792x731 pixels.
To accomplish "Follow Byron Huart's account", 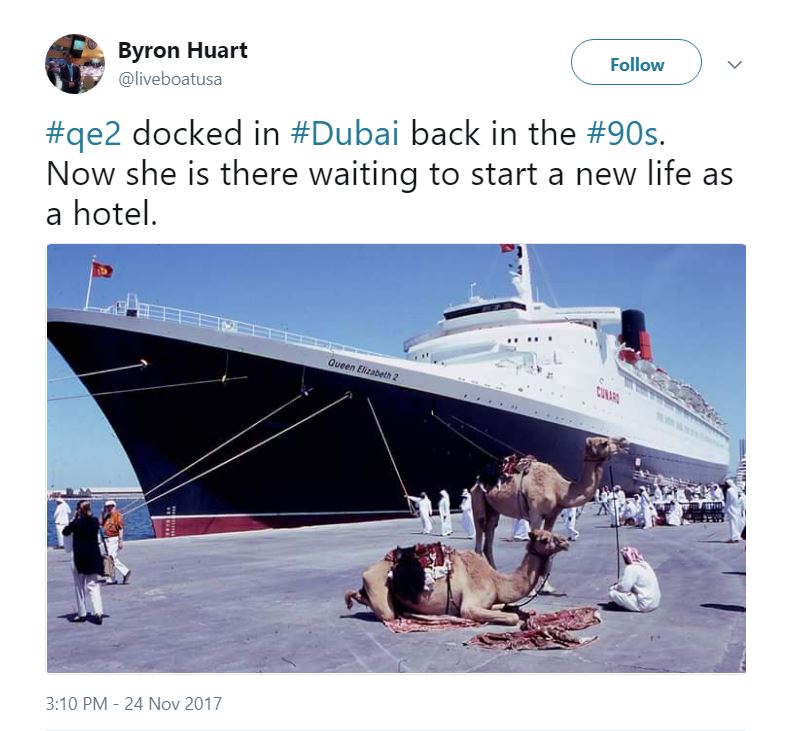I will pos(636,62).
